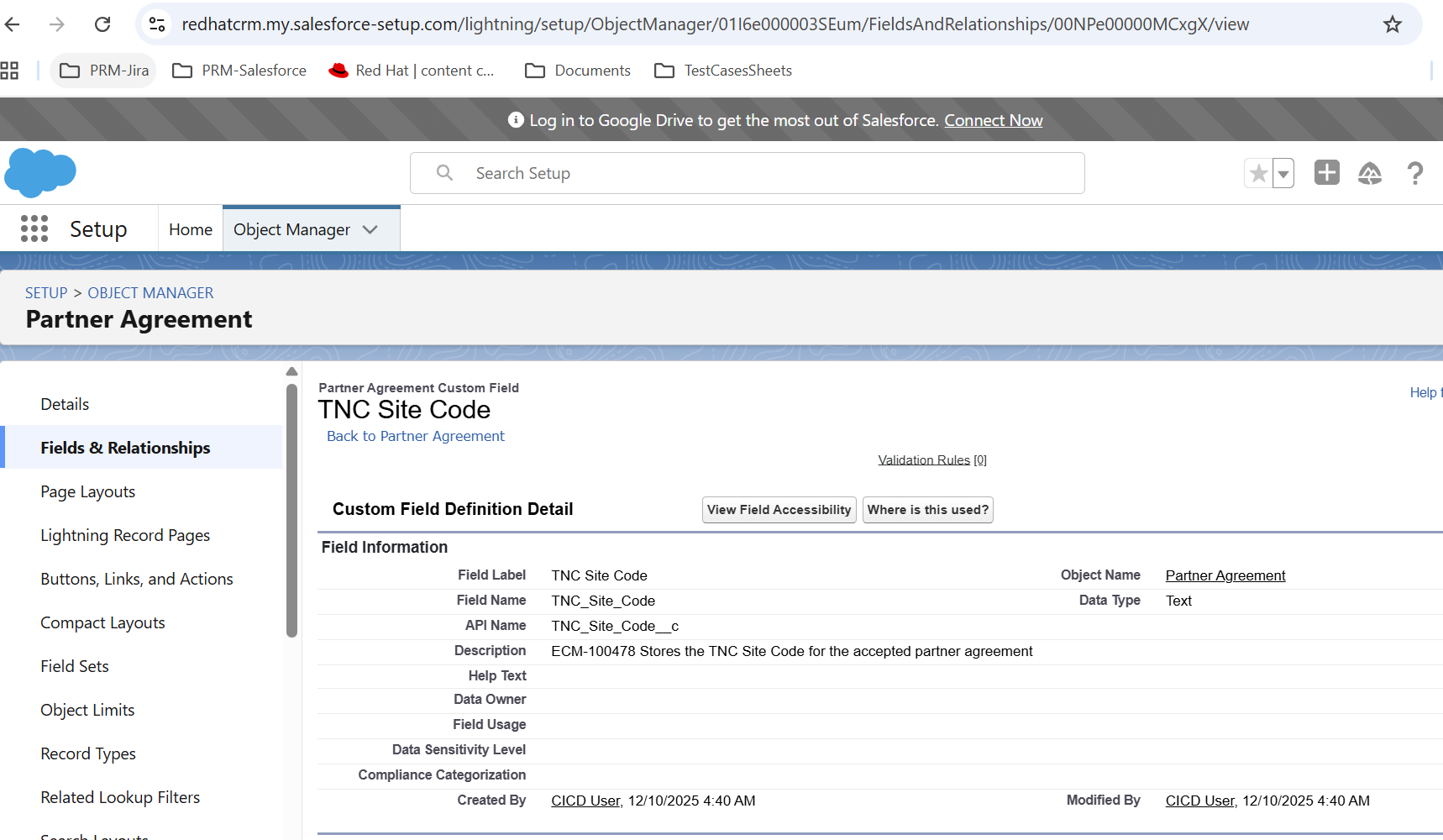The height and width of the screenshot is (840, 1443).
Task: Open the Global Actions plus icon
Action: pos(1327,173)
